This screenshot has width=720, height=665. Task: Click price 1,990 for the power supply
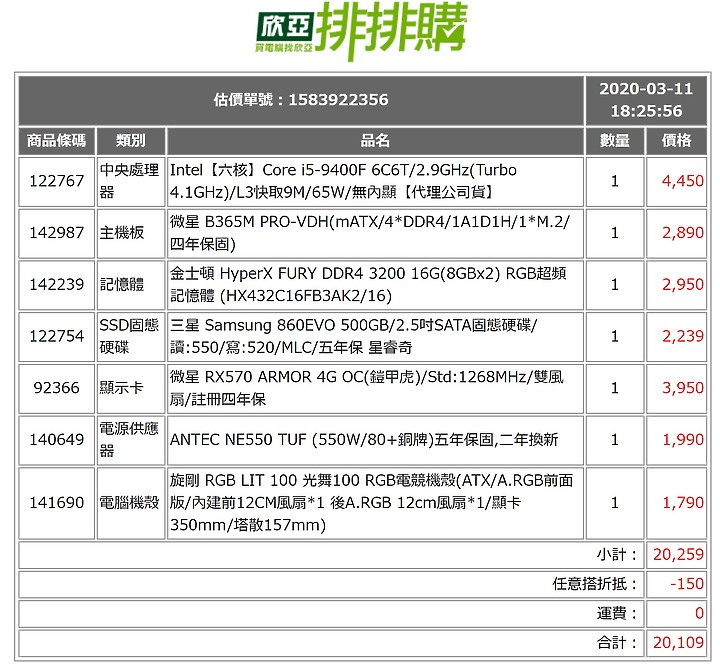682,440
